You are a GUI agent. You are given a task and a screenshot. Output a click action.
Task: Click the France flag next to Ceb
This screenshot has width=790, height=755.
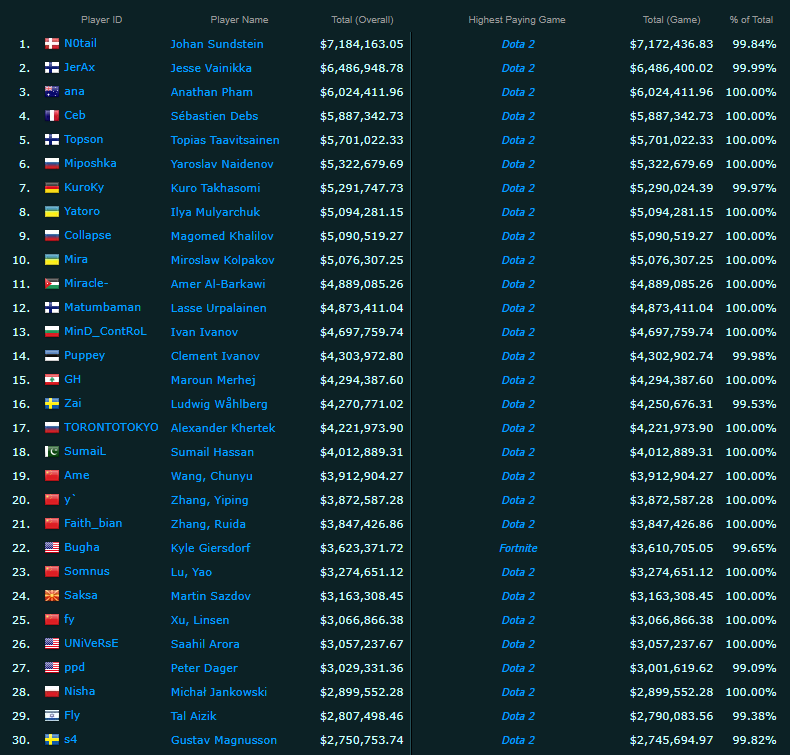(x=52, y=116)
